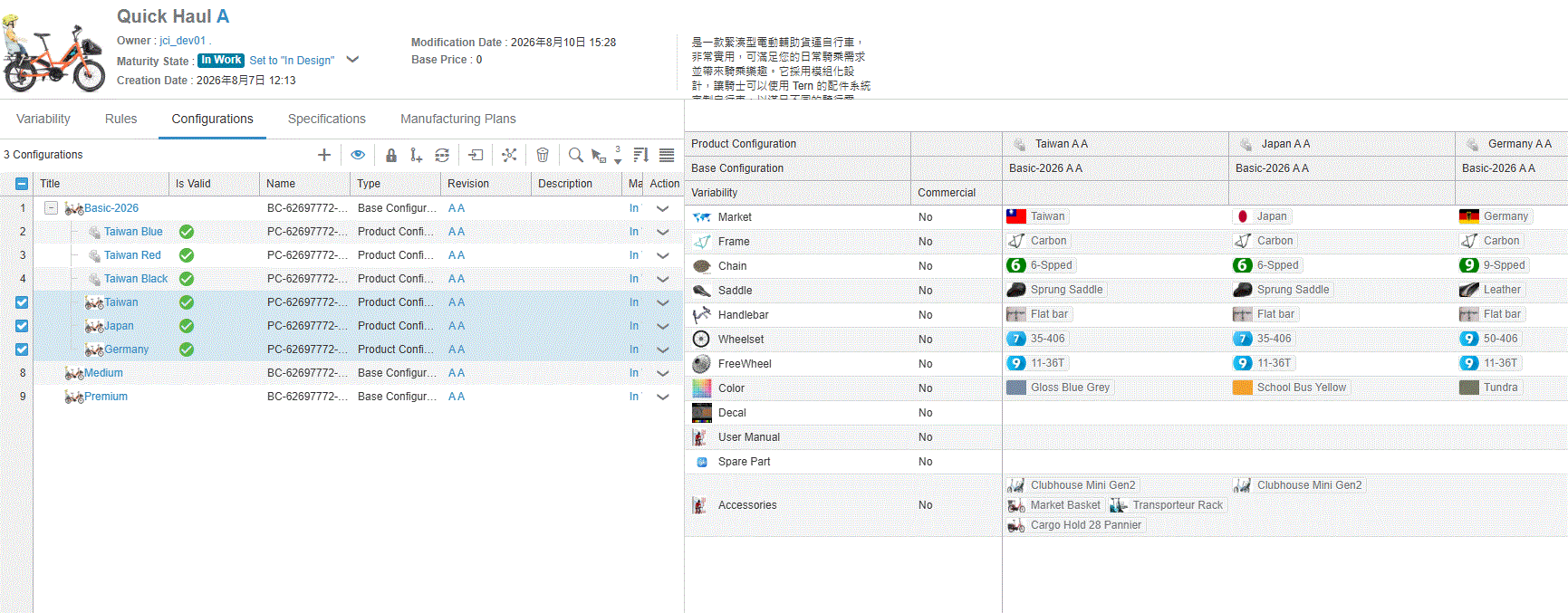Open the owner link jci_dev01

[183, 41]
